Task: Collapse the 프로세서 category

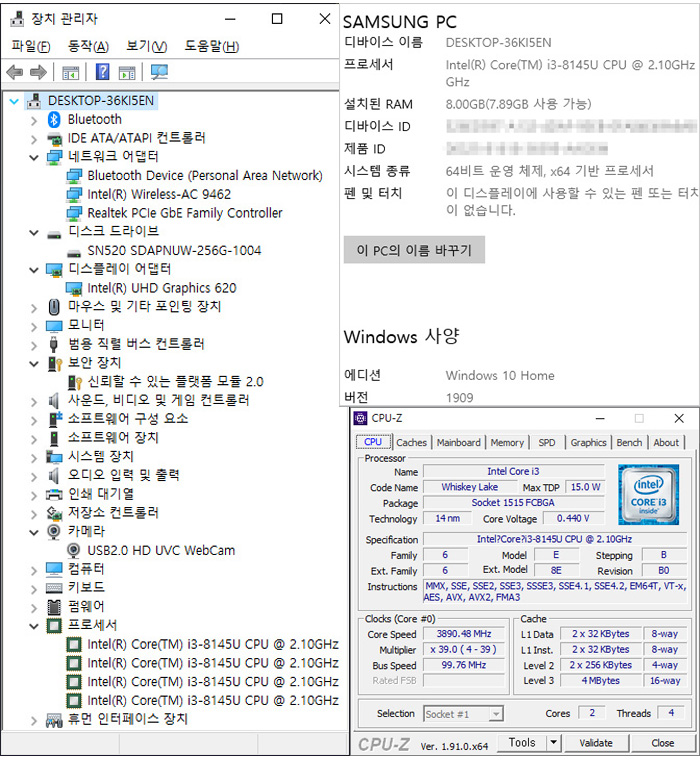Action: (33, 626)
